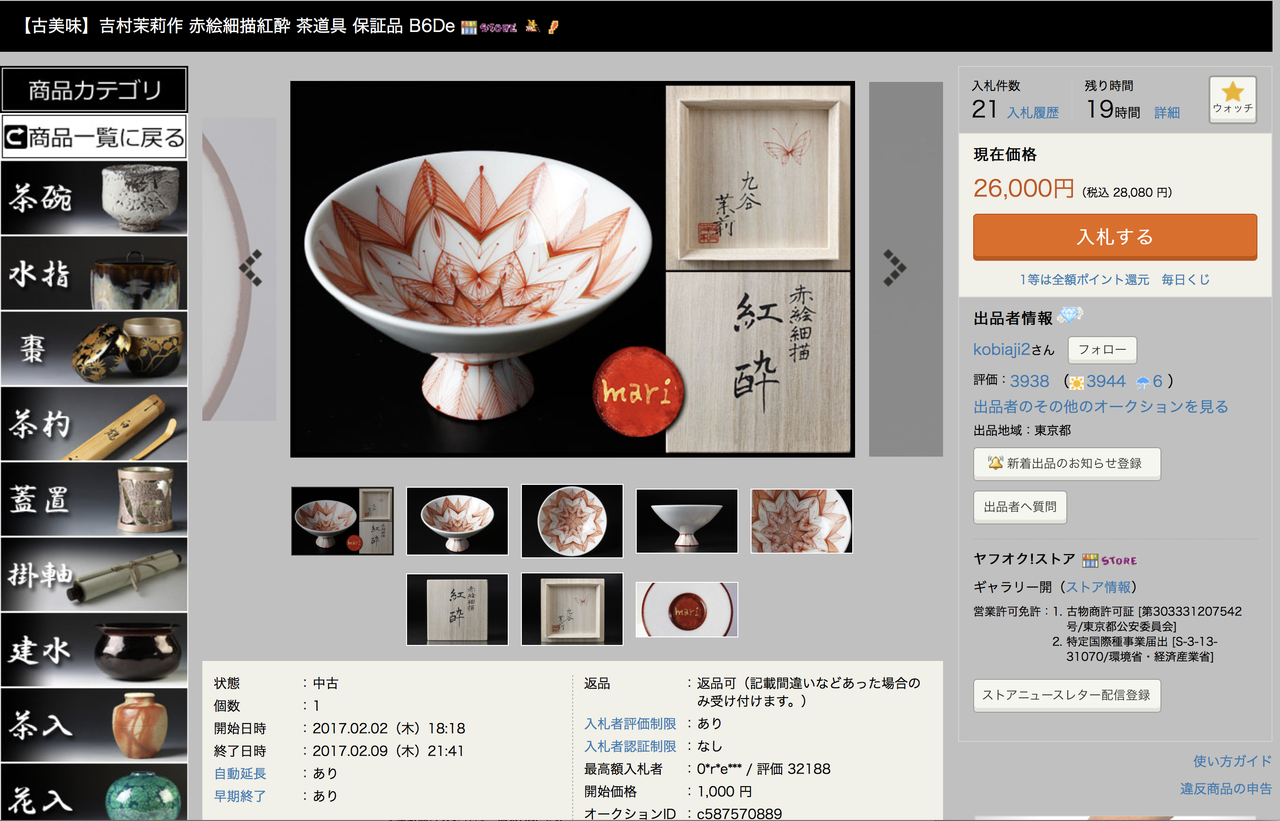Show previous image with left arrow

point(240,269)
